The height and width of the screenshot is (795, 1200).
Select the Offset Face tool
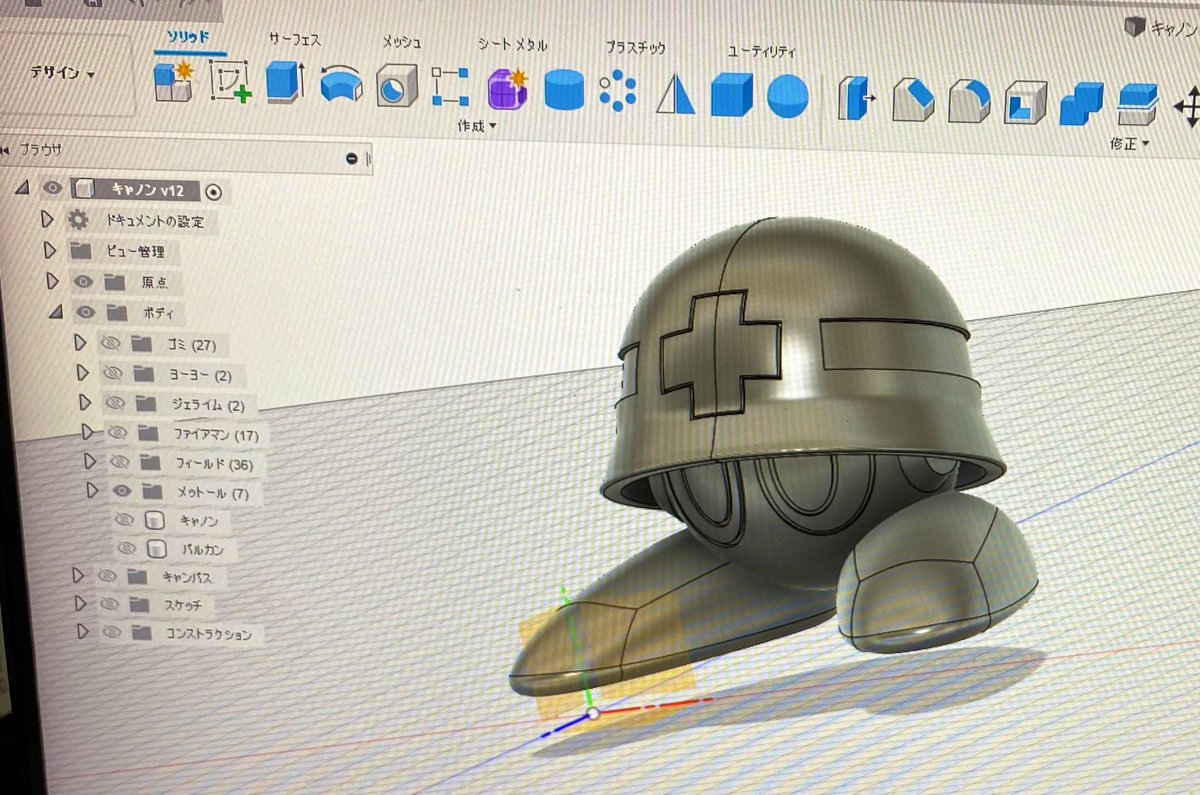tap(1137, 105)
